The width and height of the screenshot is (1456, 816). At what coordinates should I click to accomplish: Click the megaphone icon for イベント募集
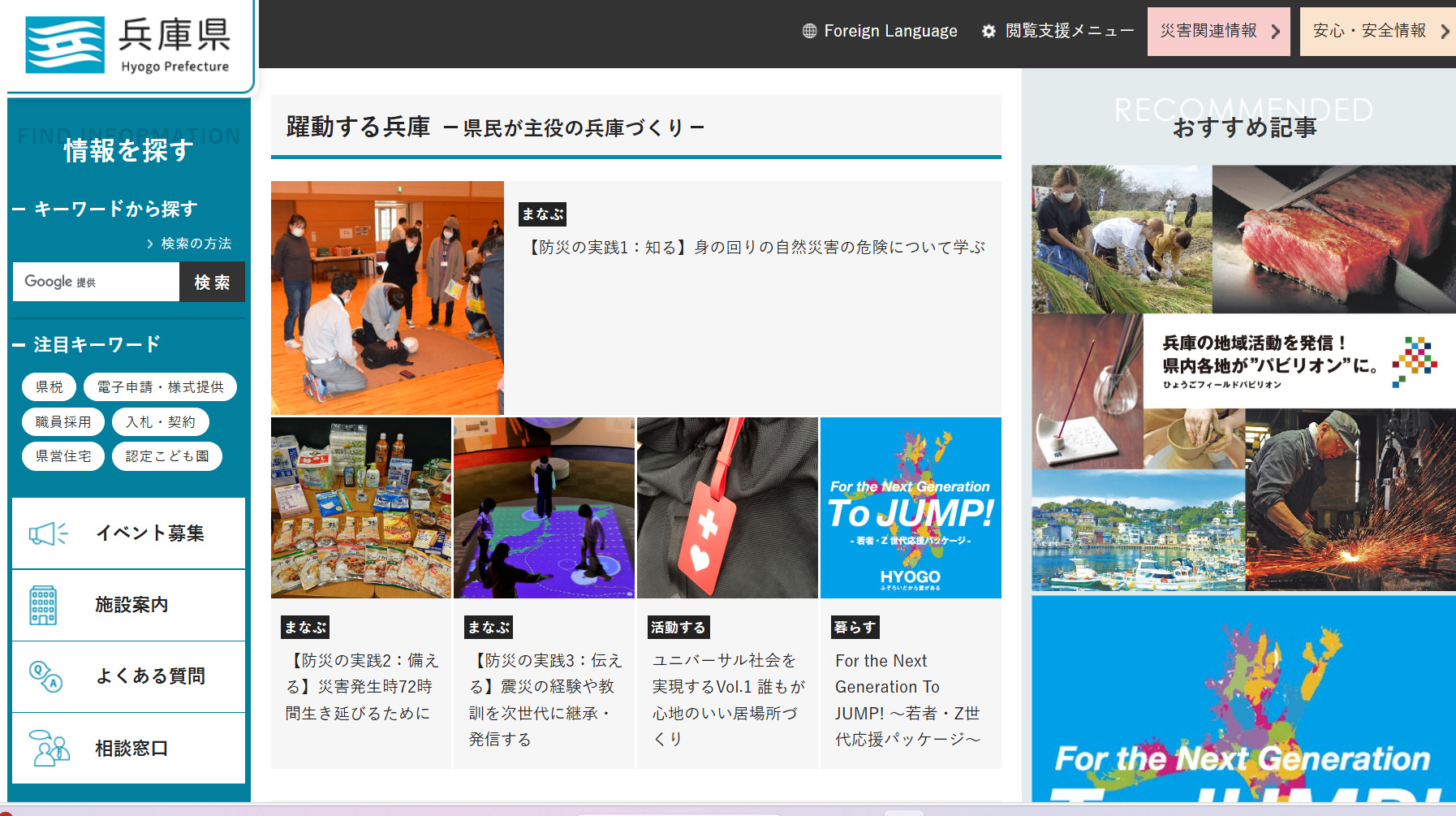pos(48,533)
